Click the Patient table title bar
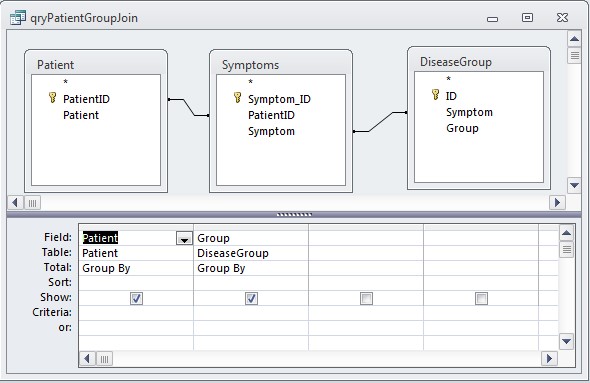The height and width of the screenshot is (383, 590). (x=96, y=64)
